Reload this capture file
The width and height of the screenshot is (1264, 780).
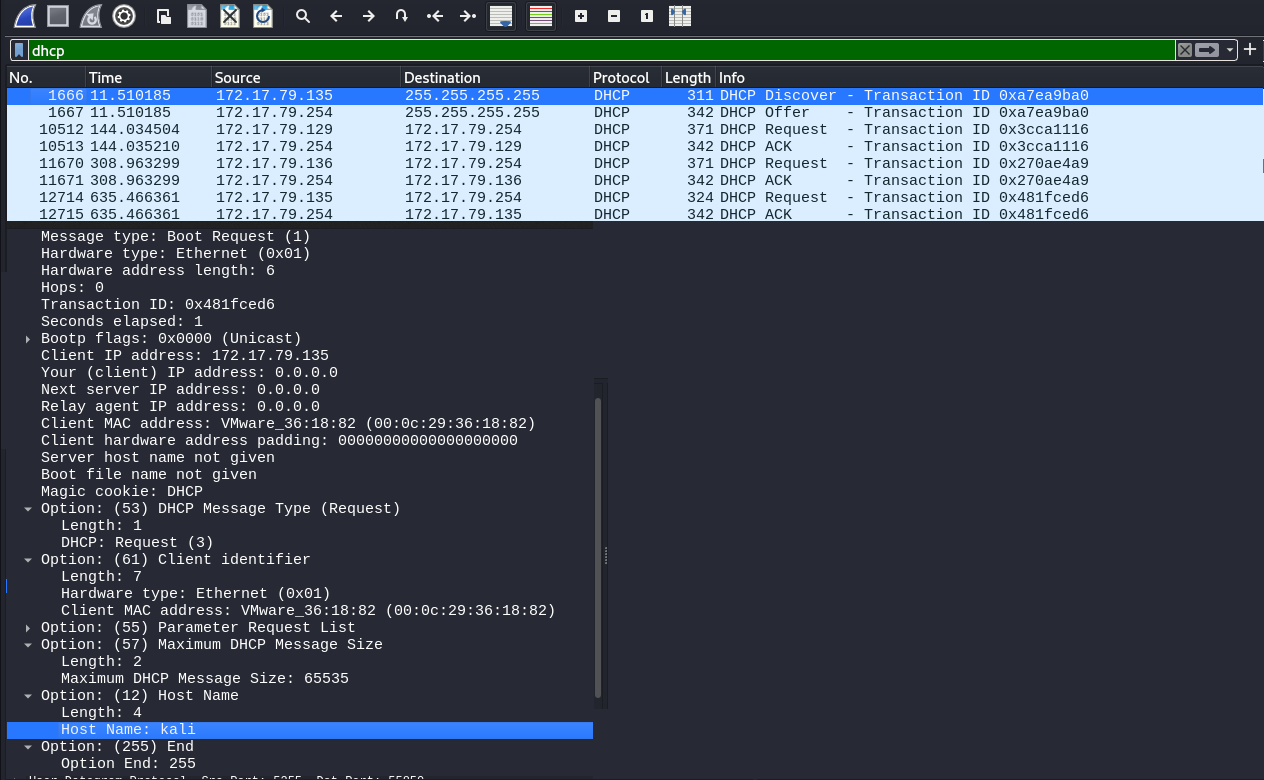click(x=263, y=16)
